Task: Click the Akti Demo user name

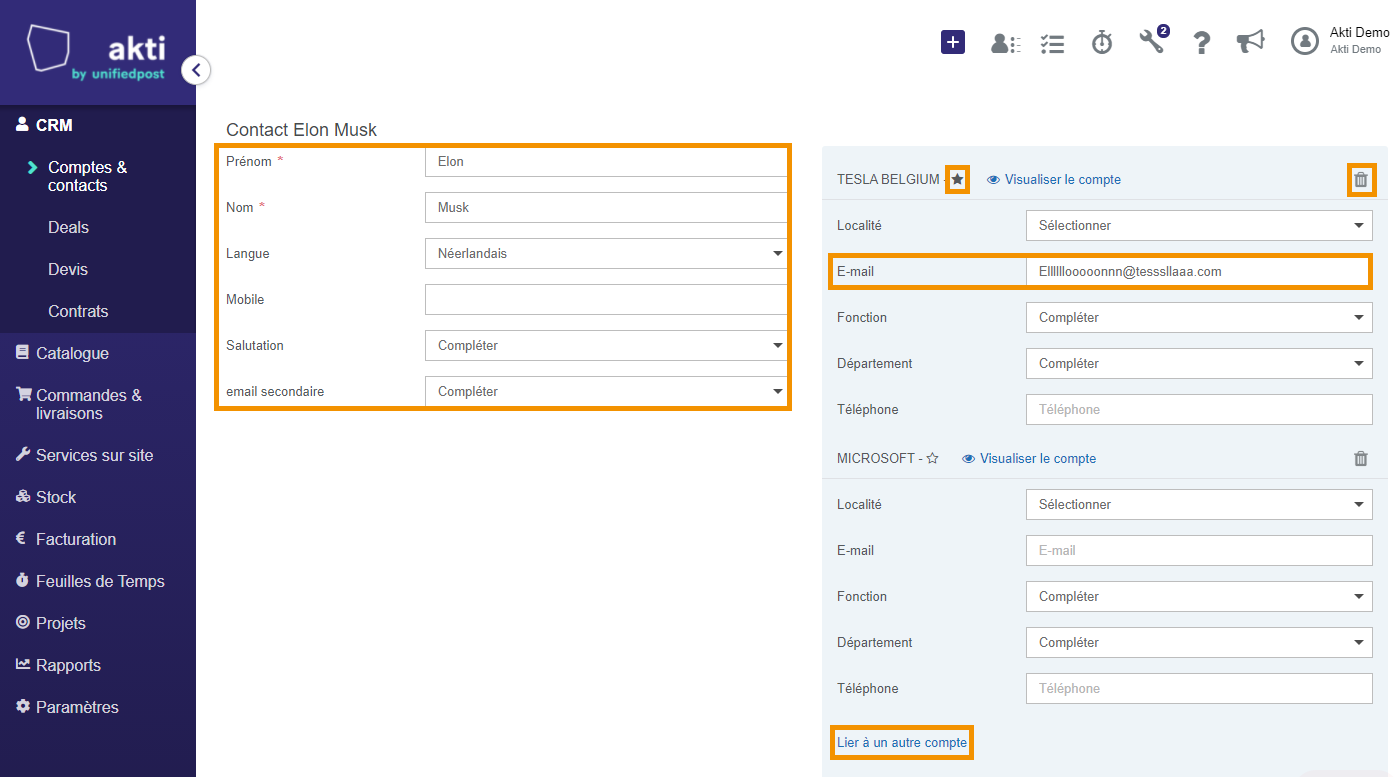Action: 1359,33
